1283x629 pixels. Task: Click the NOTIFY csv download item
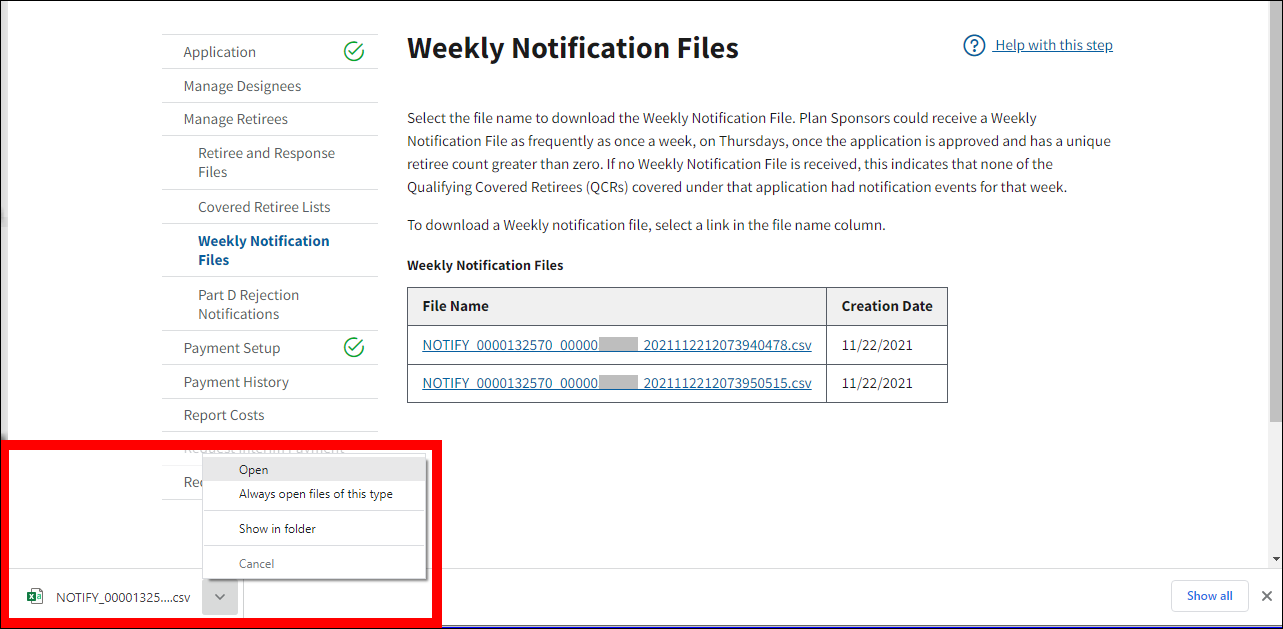pos(122,597)
